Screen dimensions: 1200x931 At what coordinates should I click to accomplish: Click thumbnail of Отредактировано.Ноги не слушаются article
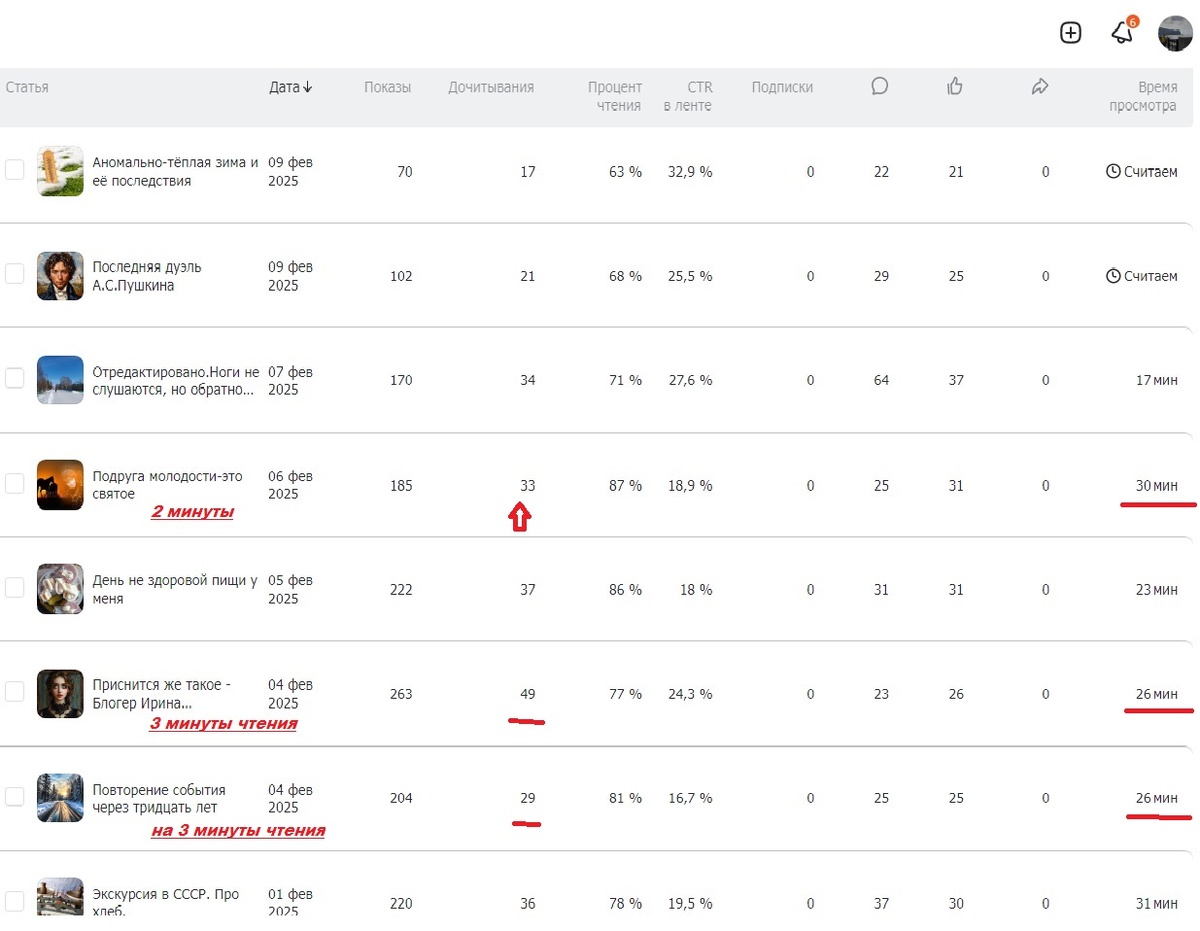click(x=60, y=380)
